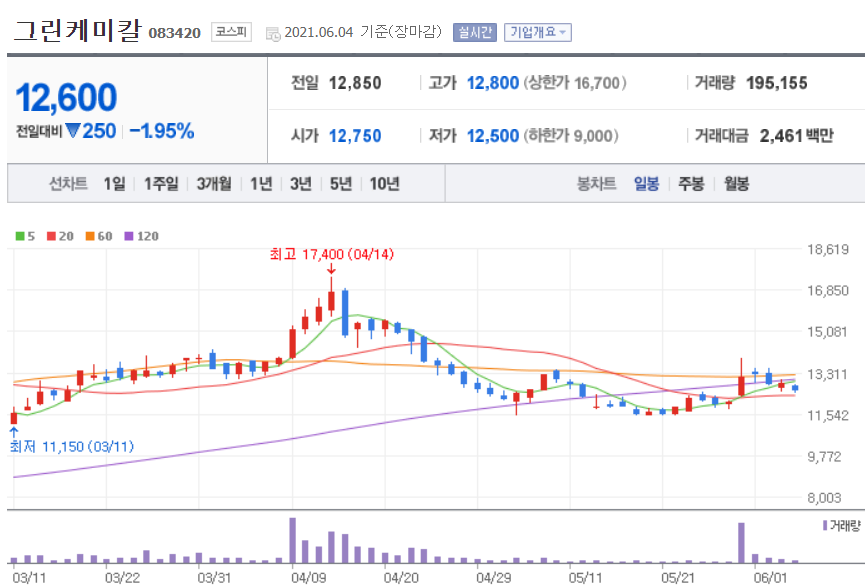Click the 최저 11,150 (03/11) label

(72, 446)
